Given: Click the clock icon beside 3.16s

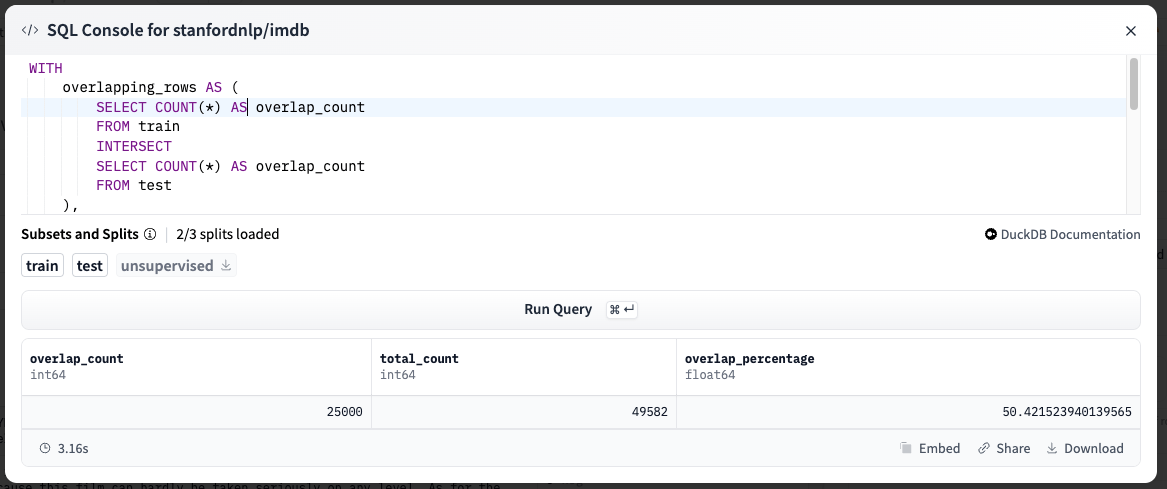Looking at the screenshot, I should 45,449.
